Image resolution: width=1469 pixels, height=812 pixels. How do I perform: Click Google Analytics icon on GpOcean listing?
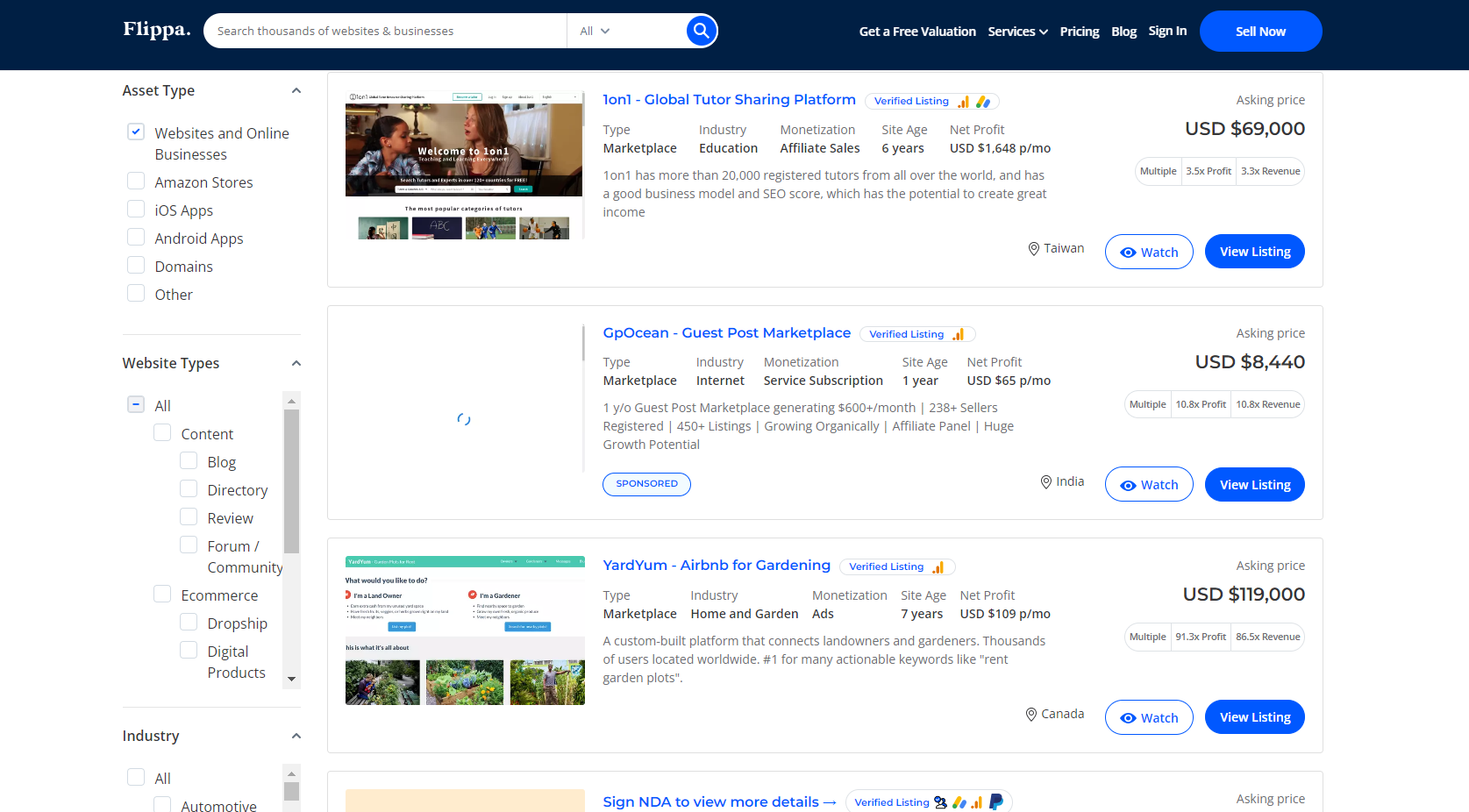pyautogui.click(x=959, y=334)
